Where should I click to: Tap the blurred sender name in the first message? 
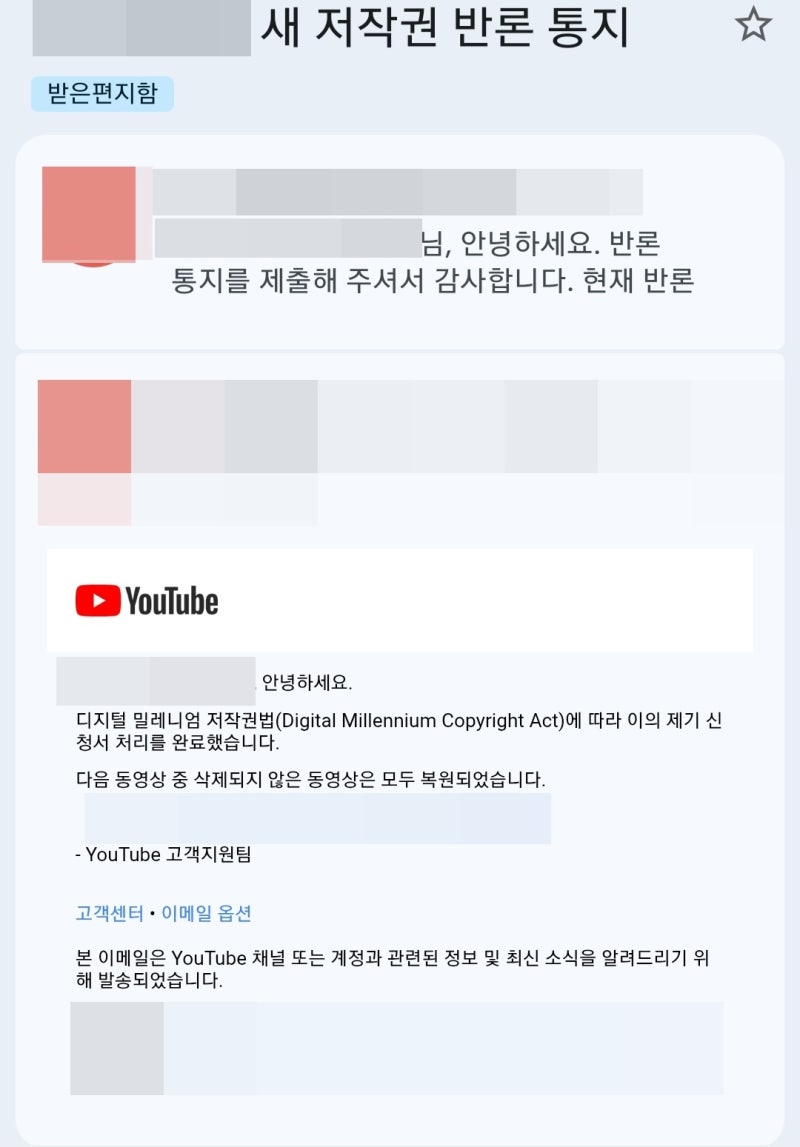click(398, 192)
